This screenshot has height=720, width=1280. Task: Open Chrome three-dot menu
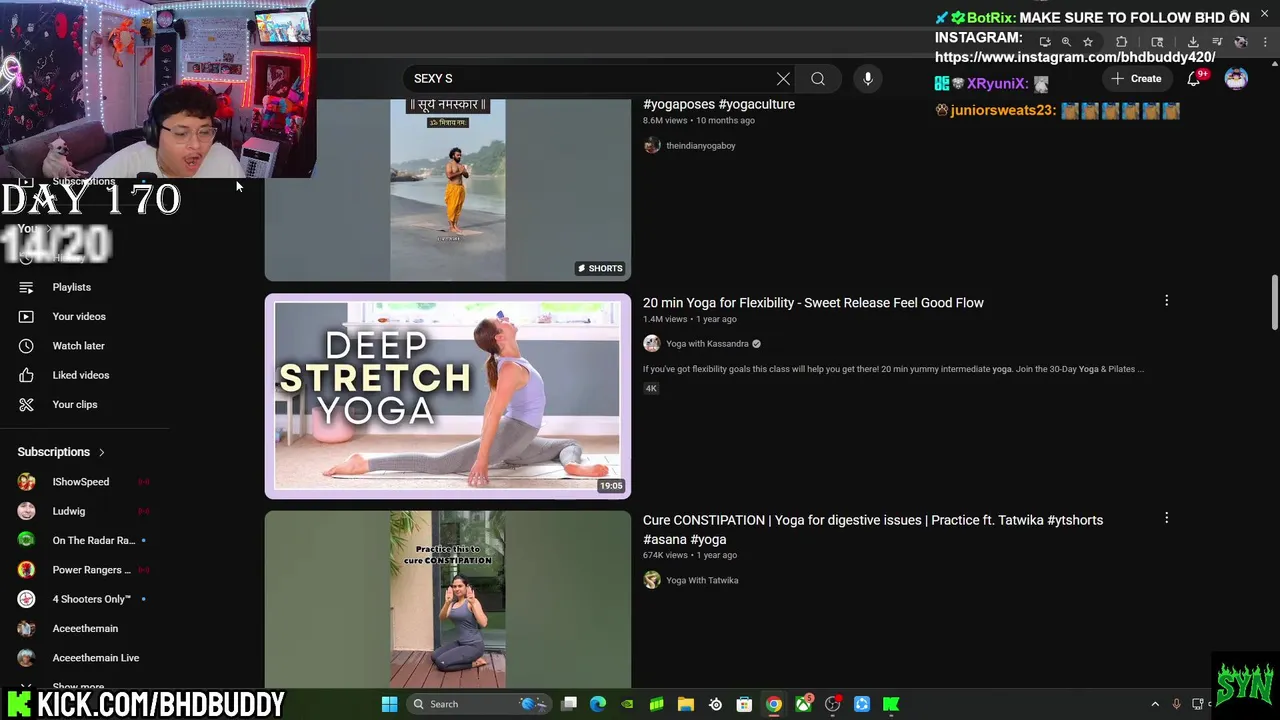coord(1264,42)
